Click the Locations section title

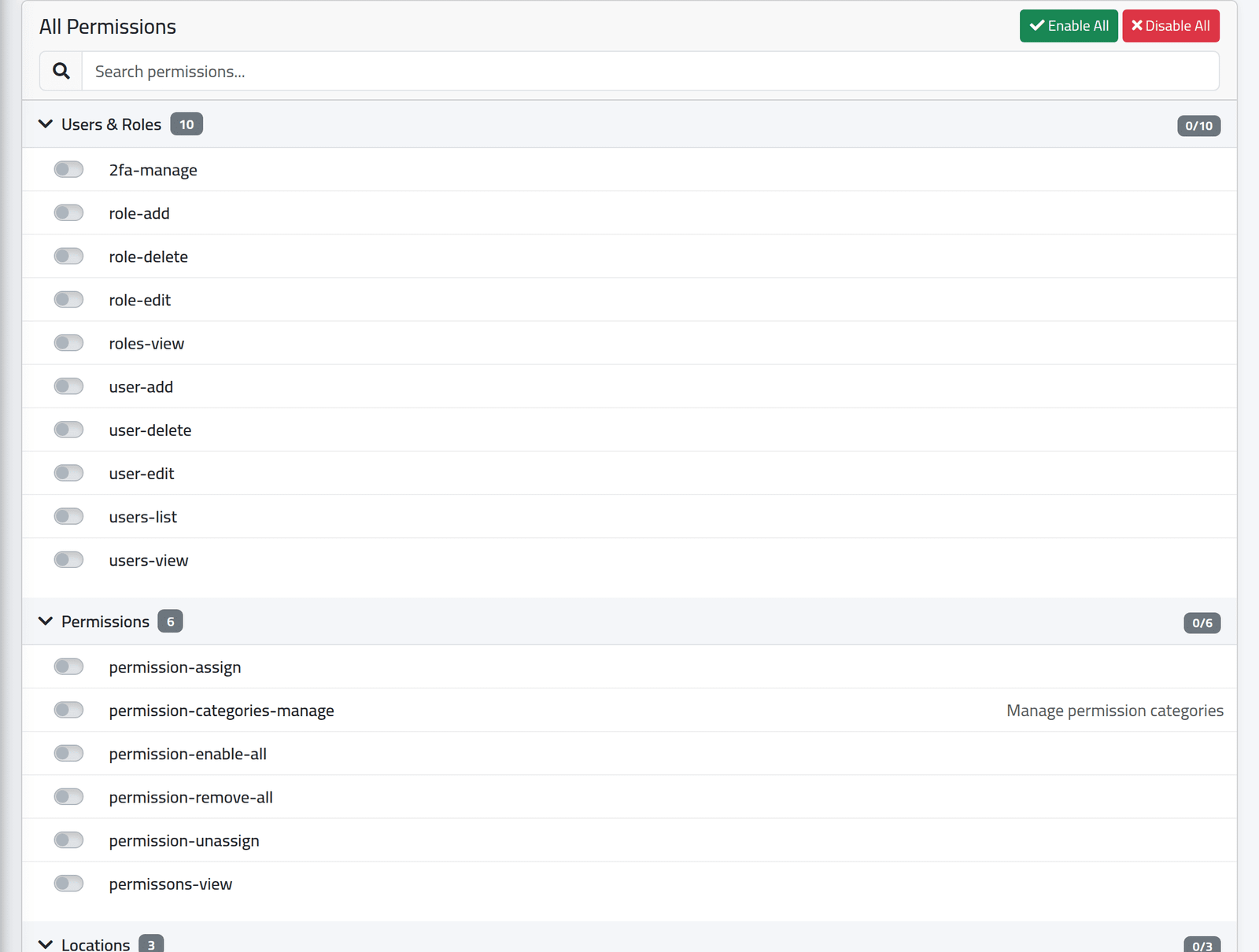[x=95, y=944]
